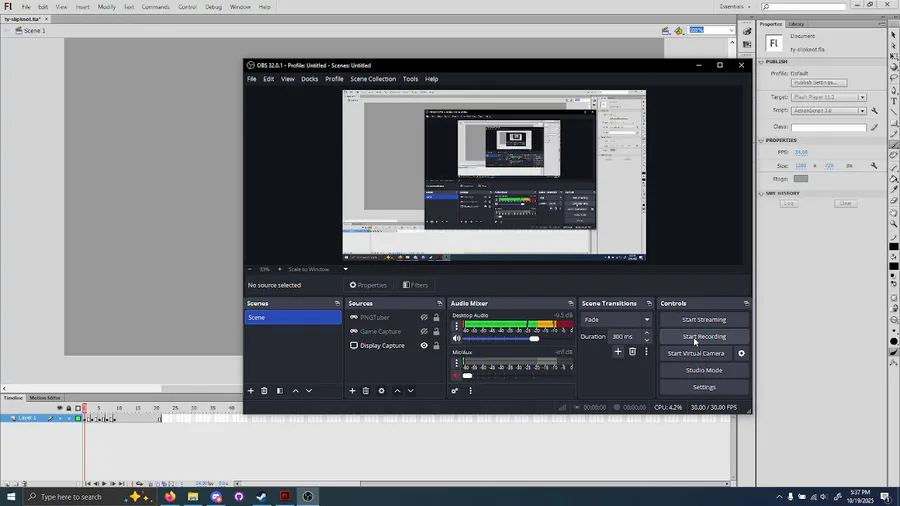Edit class definition pencil icon

(874, 127)
